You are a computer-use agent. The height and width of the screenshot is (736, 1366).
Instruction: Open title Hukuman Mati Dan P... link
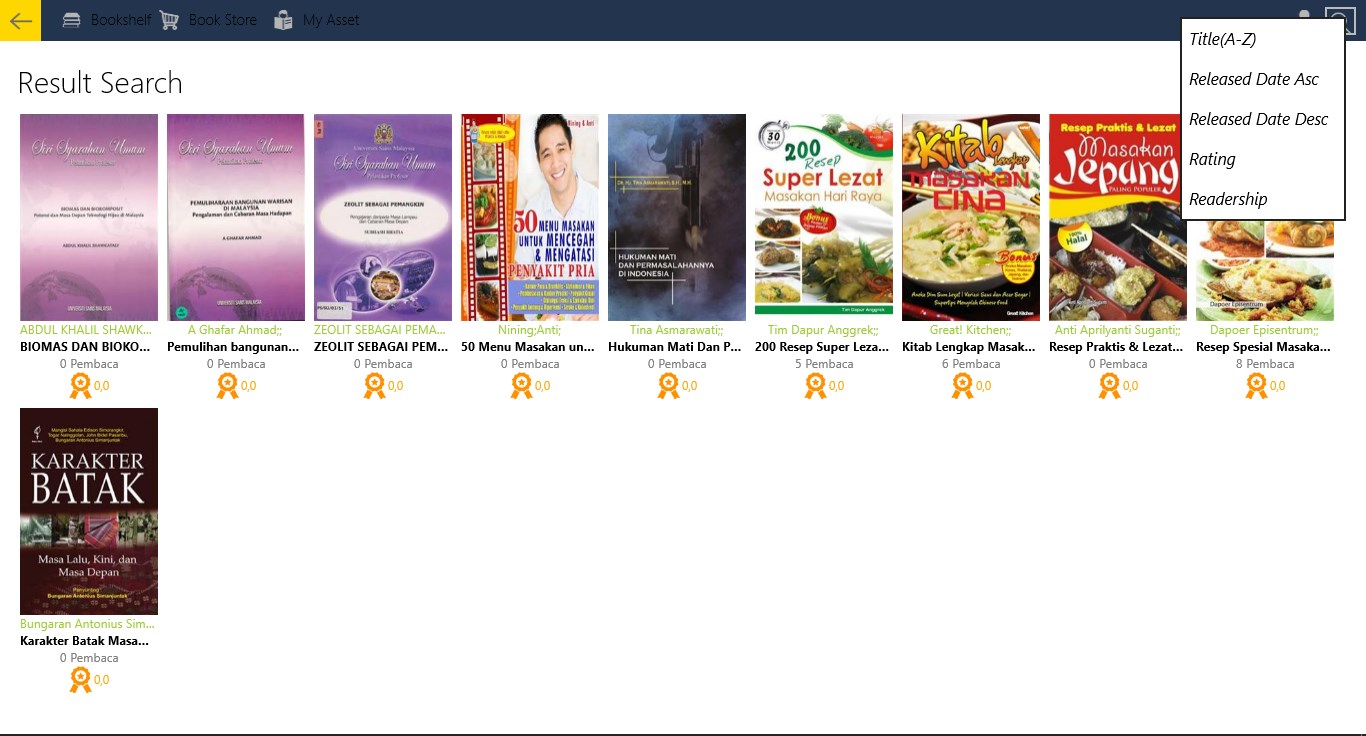pos(677,347)
